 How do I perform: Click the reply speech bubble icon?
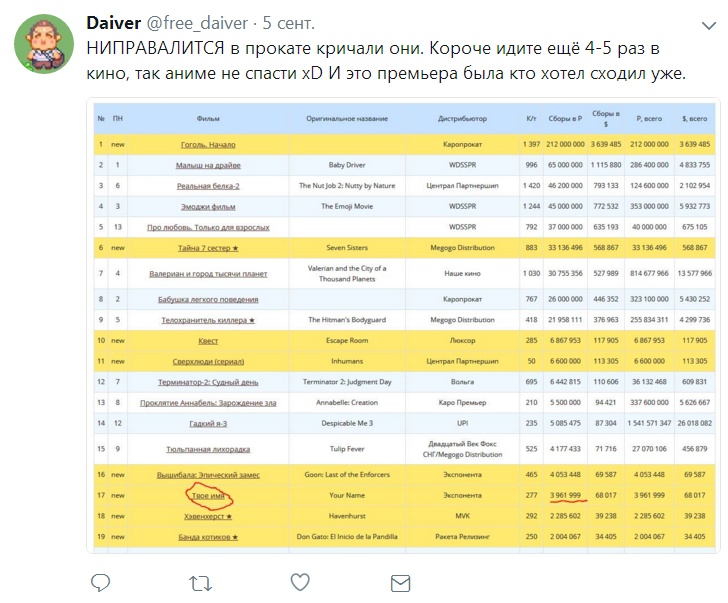click(x=100, y=583)
